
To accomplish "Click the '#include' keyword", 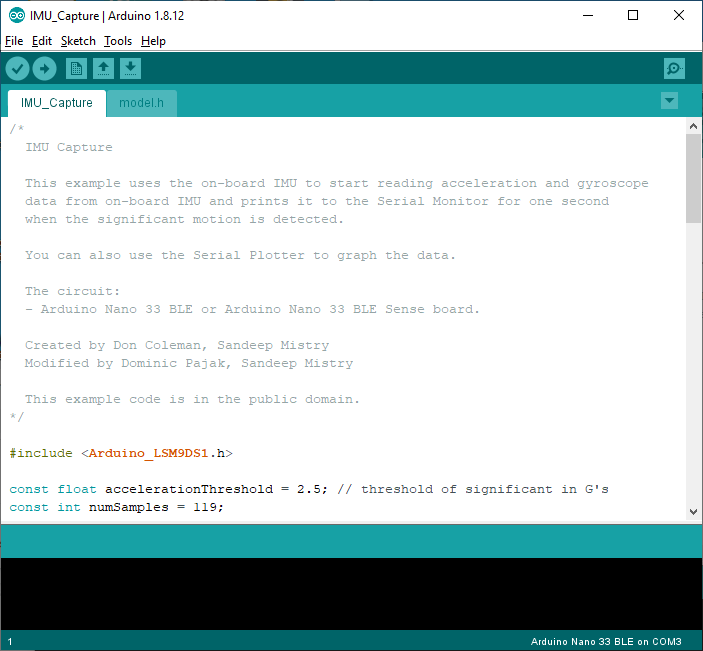I will (x=41, y=453).
